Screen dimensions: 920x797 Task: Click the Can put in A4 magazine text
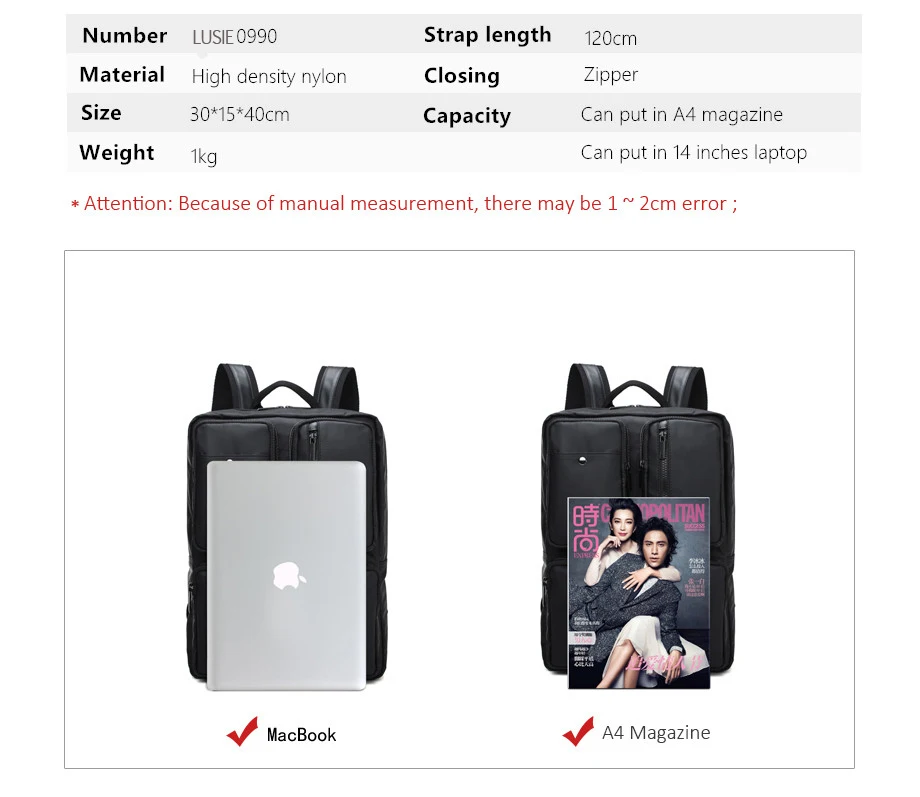coord(682,114)
